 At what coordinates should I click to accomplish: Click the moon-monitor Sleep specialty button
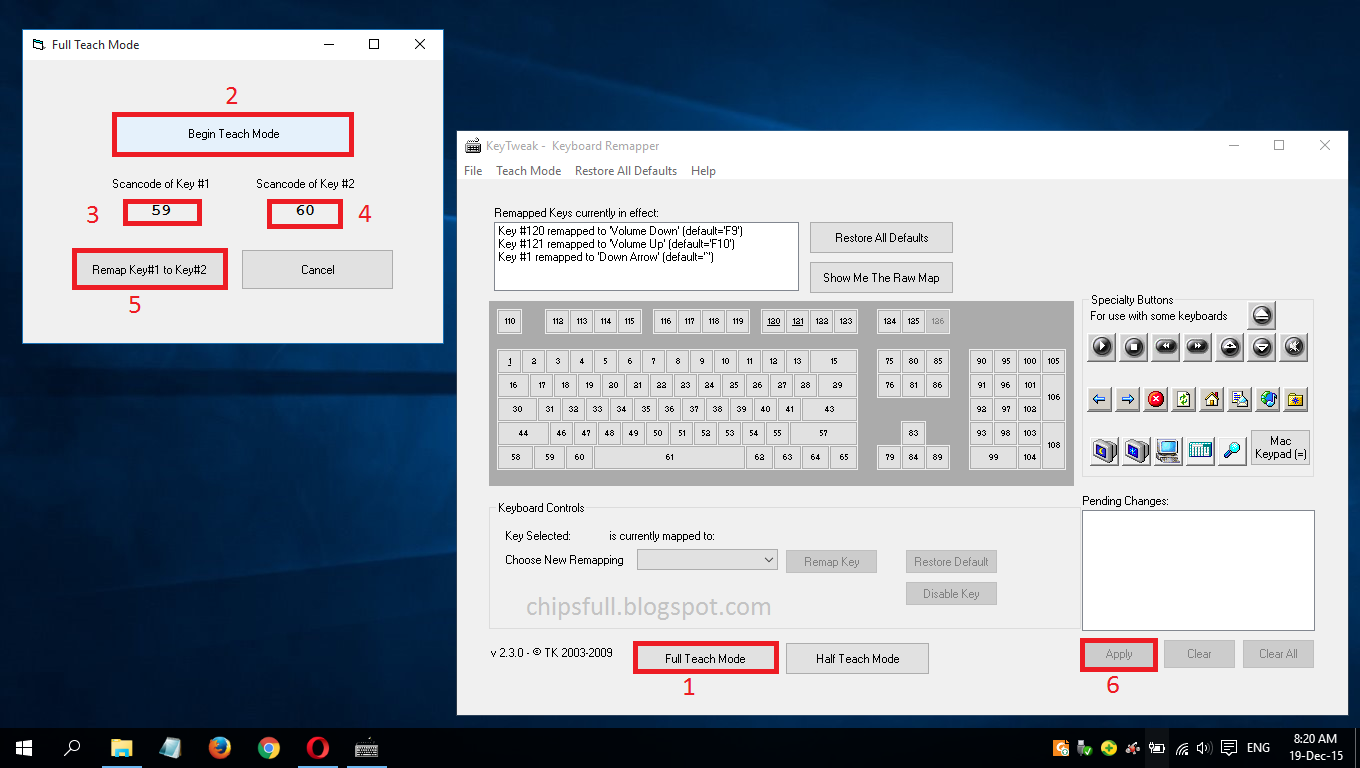tap(1103, 450)
